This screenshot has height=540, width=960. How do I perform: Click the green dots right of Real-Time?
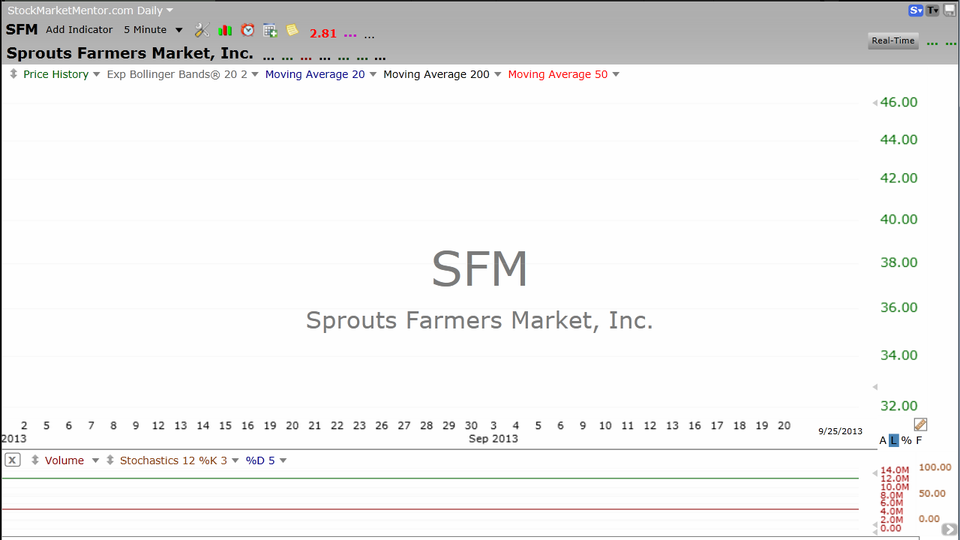(932, 43)
